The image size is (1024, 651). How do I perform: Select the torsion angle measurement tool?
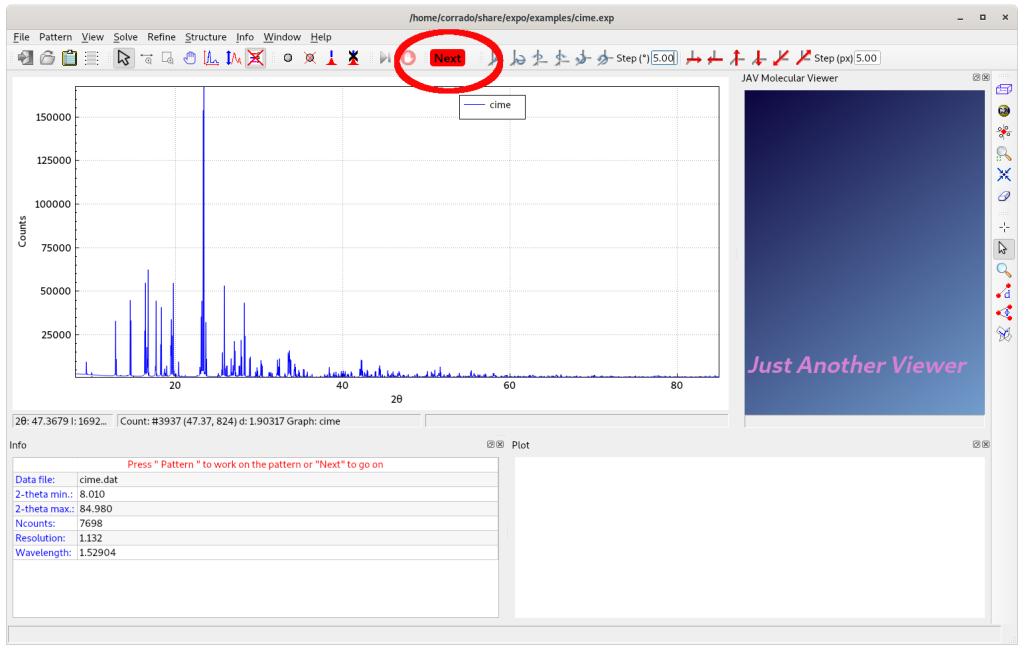pos(1004,334)
